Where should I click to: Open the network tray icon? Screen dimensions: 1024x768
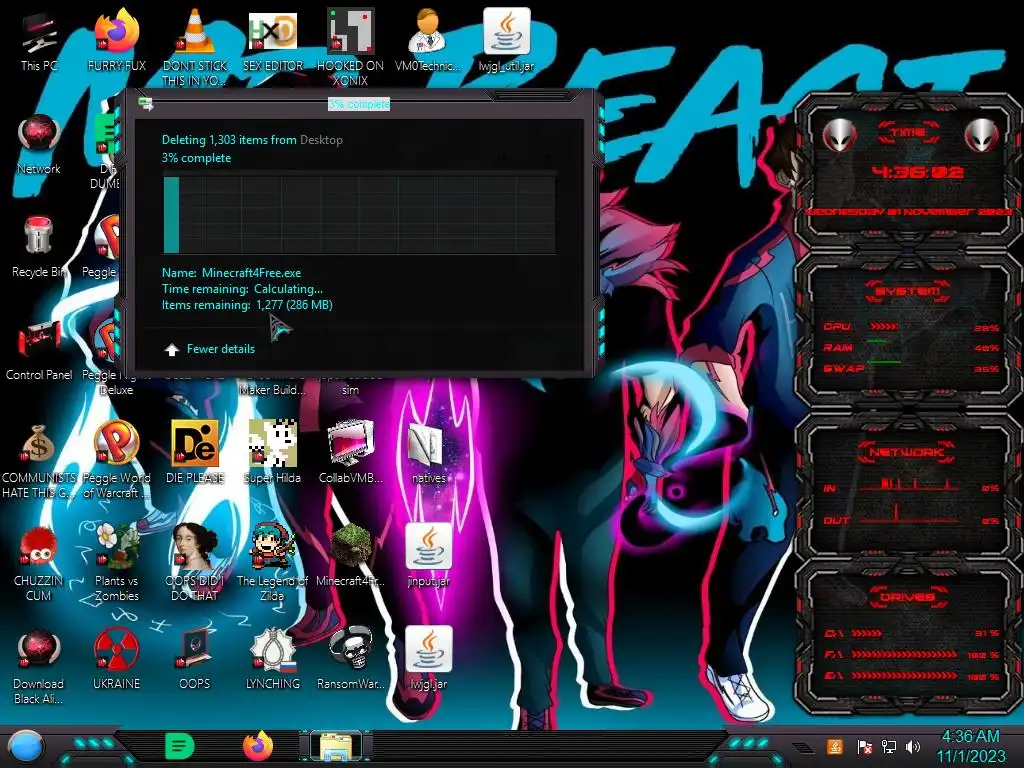click(x=888, y=747)
